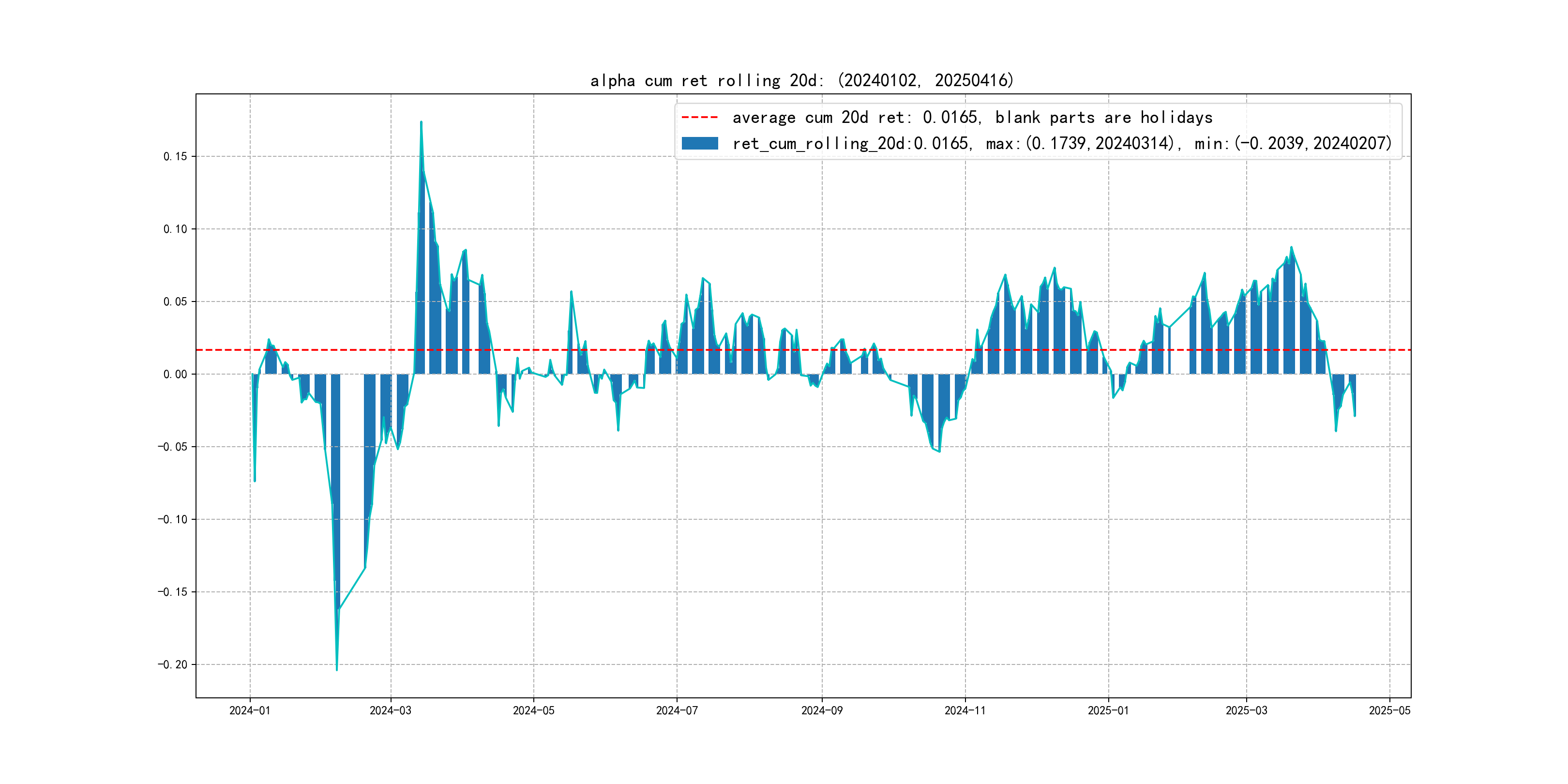Click the 0.15 y-axis tick label
Image resolution: width=1568 pixels, height=784 pixels.
click(175, 156)
